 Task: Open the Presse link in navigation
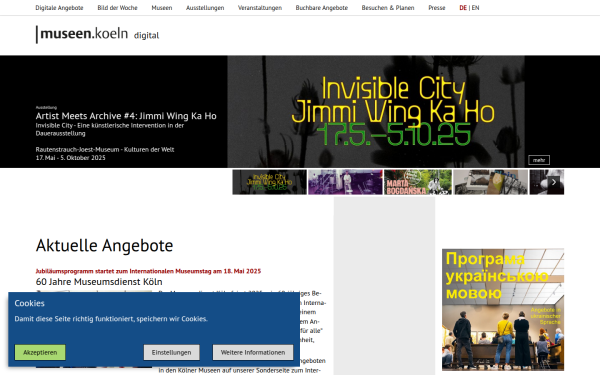tap(437, 8)
